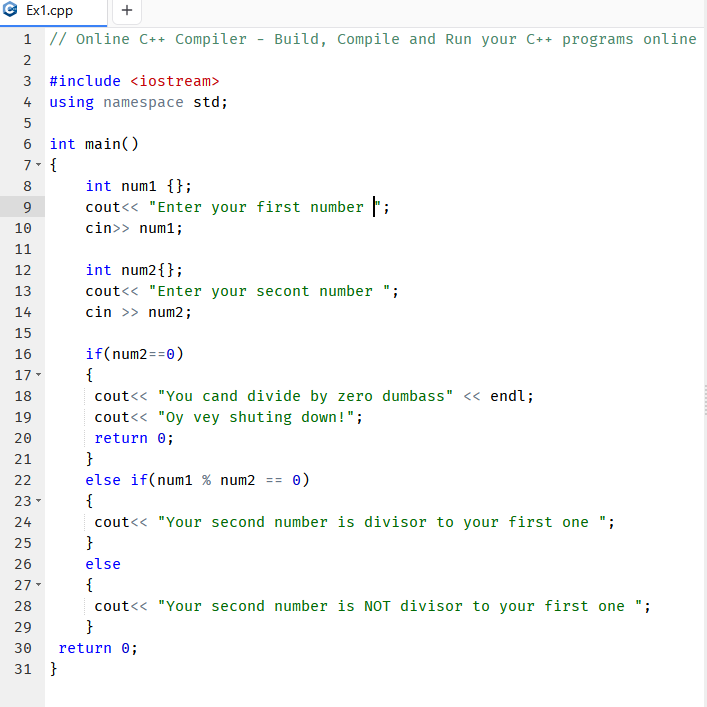Image resolution: width=707 pixels, height=707 pixels.
Task: Click the comment text on line 1
Action: (x=372, y=39)
